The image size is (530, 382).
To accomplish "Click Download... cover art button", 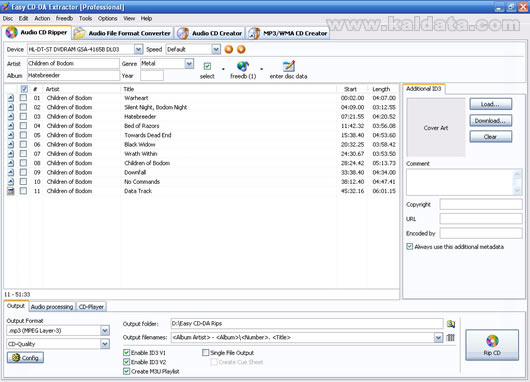I will [x=490, y=120].
